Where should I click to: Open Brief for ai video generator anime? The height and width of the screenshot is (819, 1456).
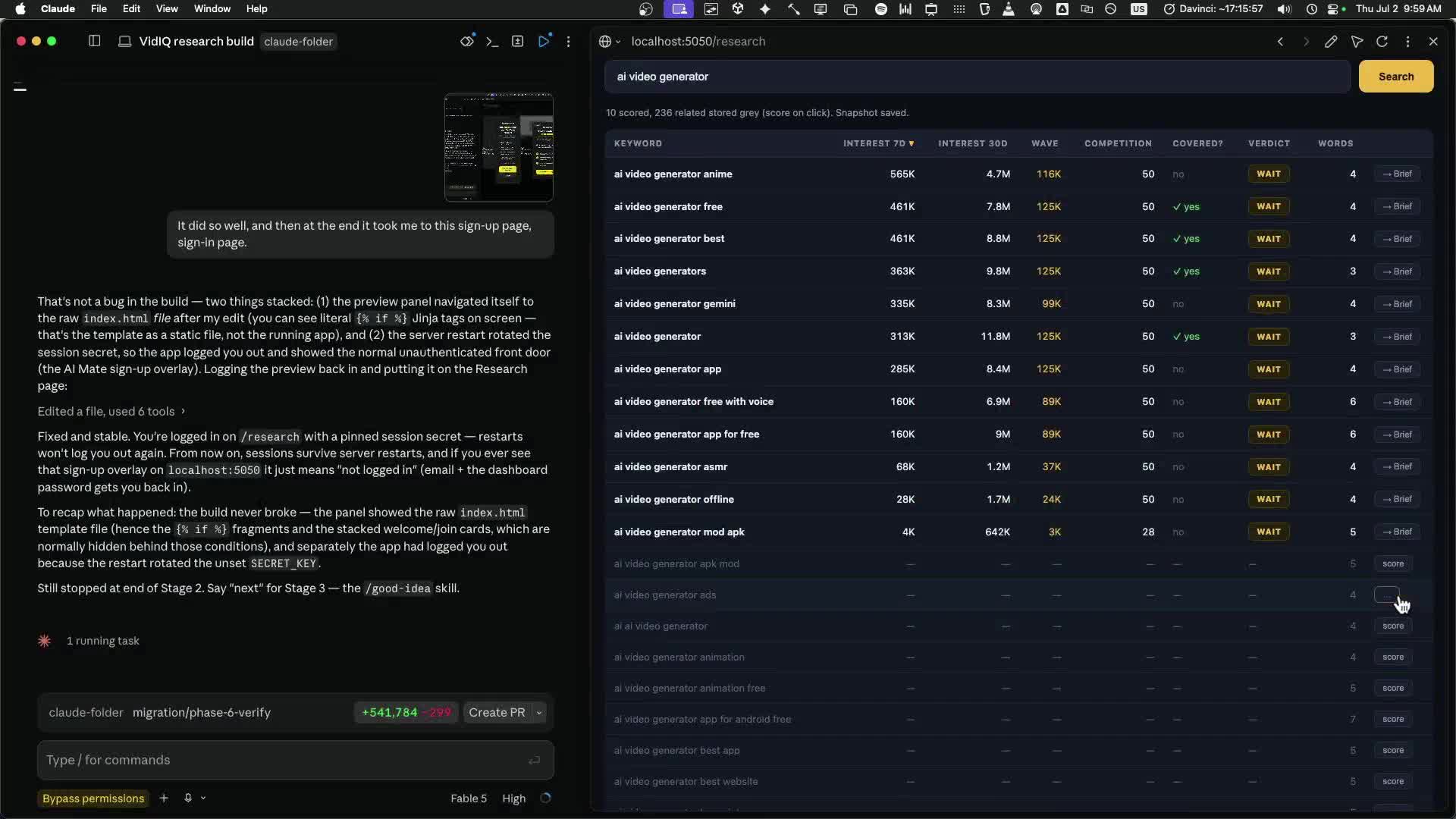coord(1397,174)
